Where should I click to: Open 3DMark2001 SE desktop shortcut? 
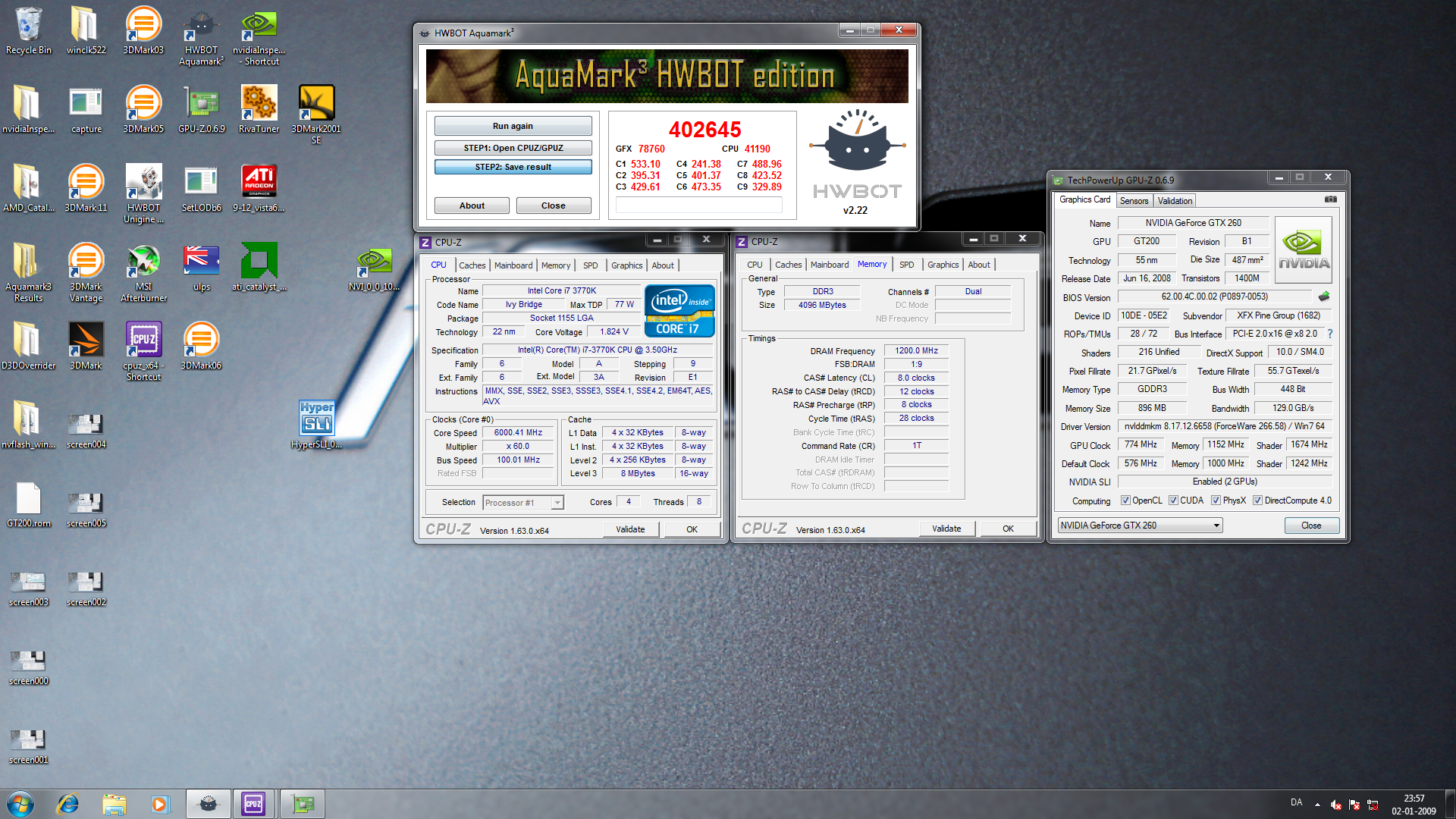(316, 115)
